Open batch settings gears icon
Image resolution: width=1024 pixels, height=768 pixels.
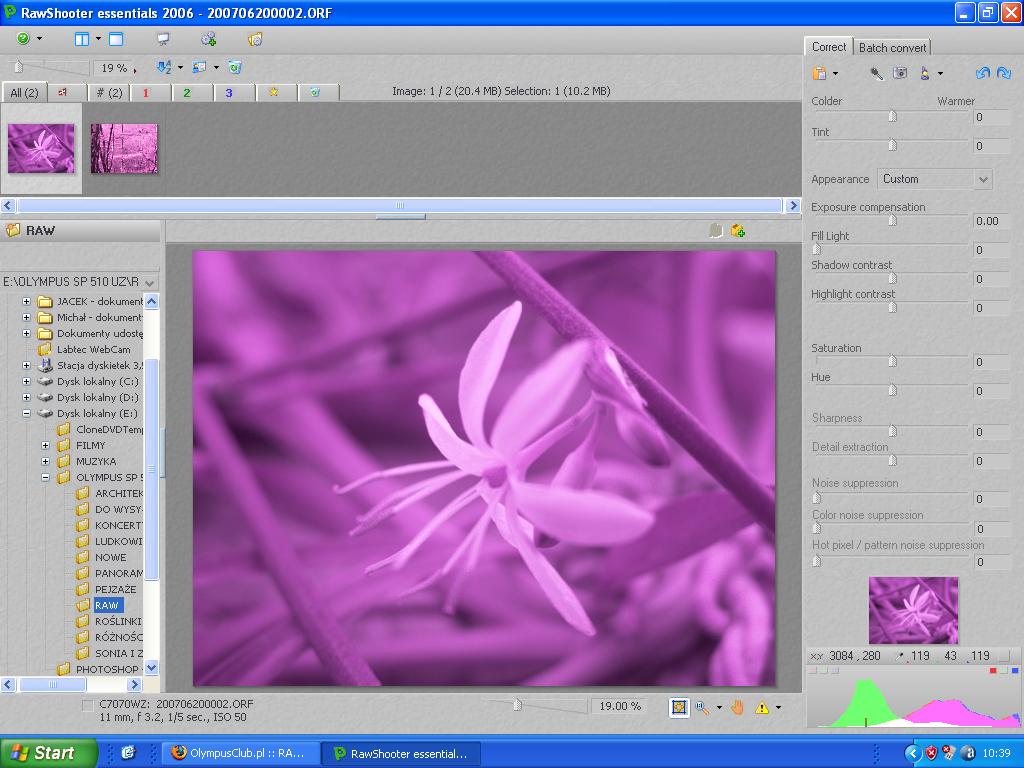coord(208,39)
